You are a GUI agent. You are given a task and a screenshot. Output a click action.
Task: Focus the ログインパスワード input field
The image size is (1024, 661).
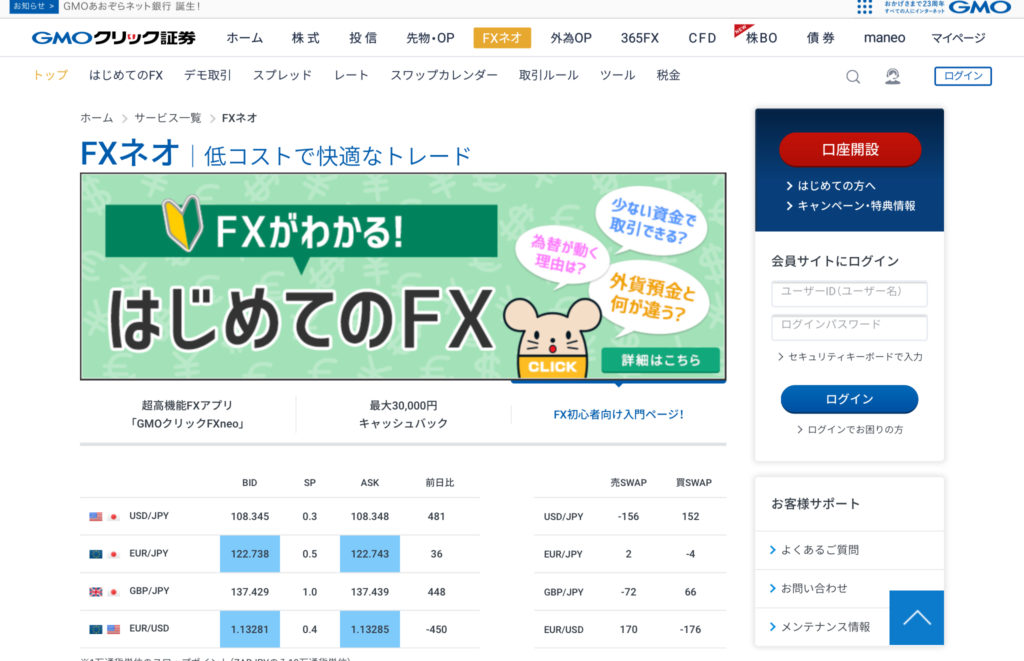(x=849, y=327)
